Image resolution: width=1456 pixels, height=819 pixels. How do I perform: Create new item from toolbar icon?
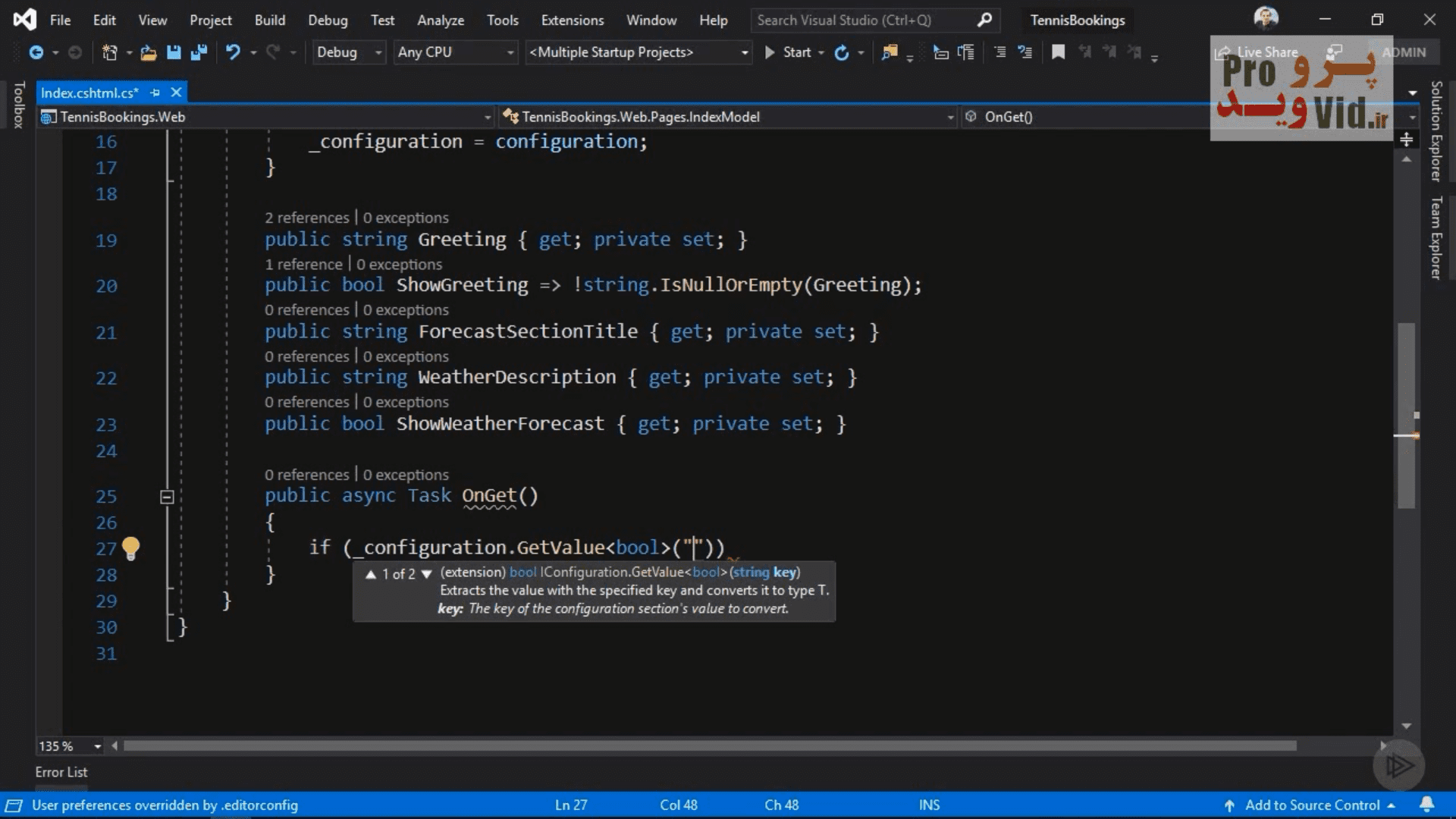109,52
